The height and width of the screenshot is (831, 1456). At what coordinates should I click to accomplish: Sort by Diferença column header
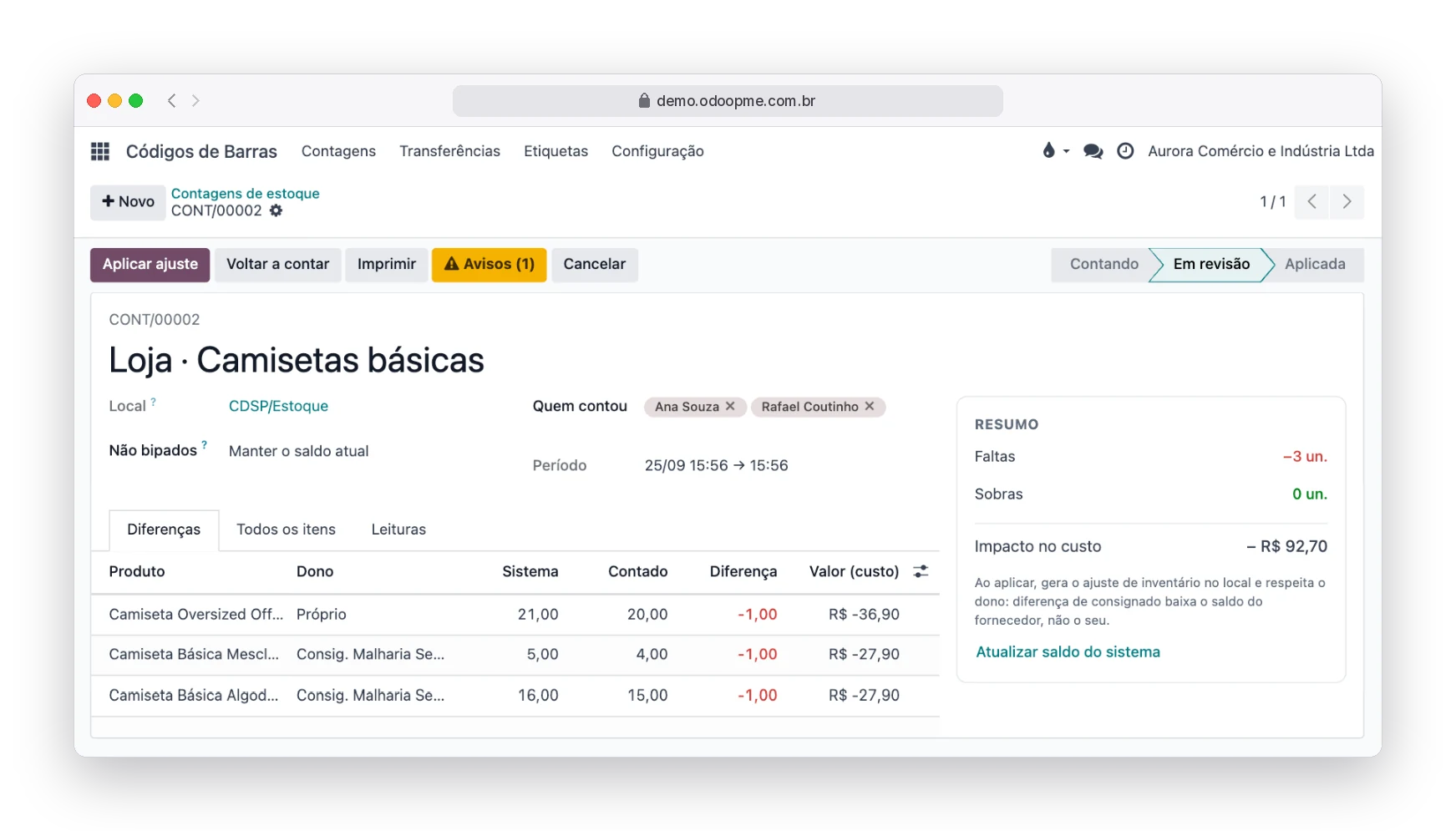(x=743, y=571)
